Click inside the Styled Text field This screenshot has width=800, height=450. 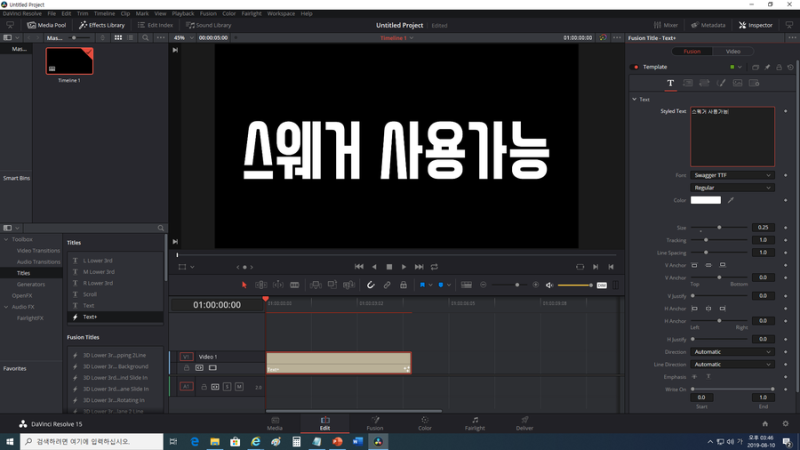pos(732,137)
